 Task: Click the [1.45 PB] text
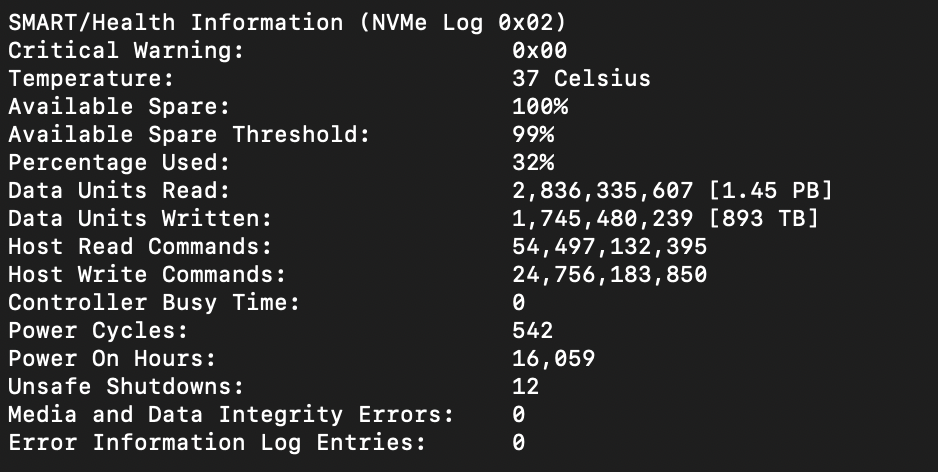(x=770, y=191)
